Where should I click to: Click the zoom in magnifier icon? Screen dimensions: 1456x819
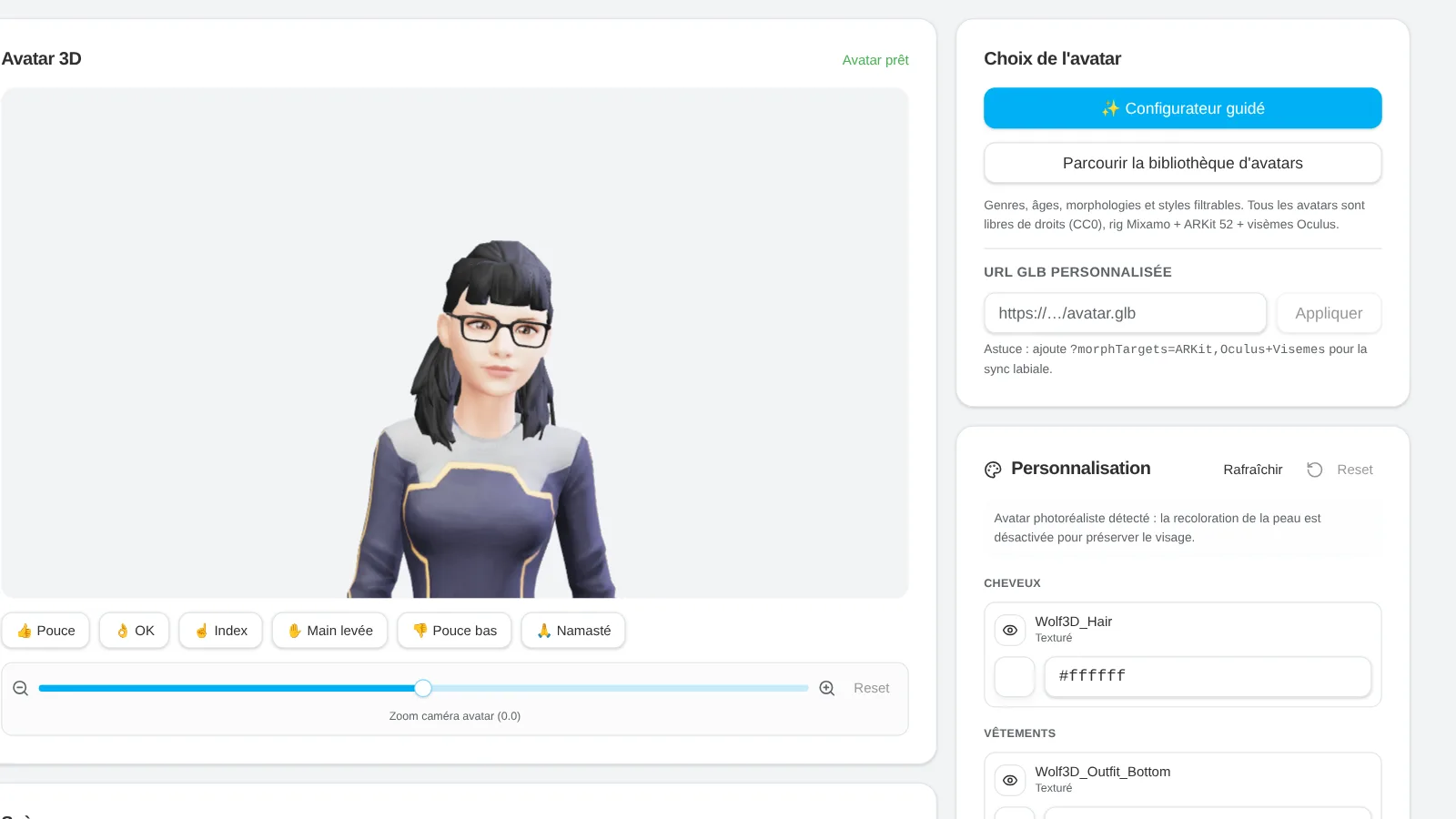[827, 689]
